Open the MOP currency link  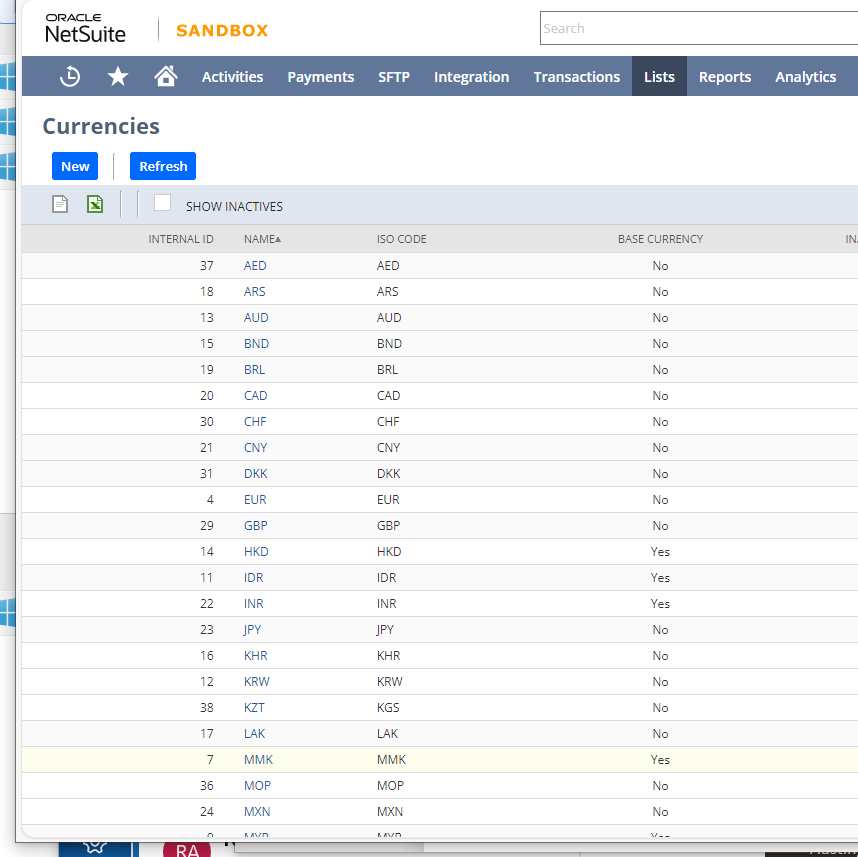[x=257, y=785]
